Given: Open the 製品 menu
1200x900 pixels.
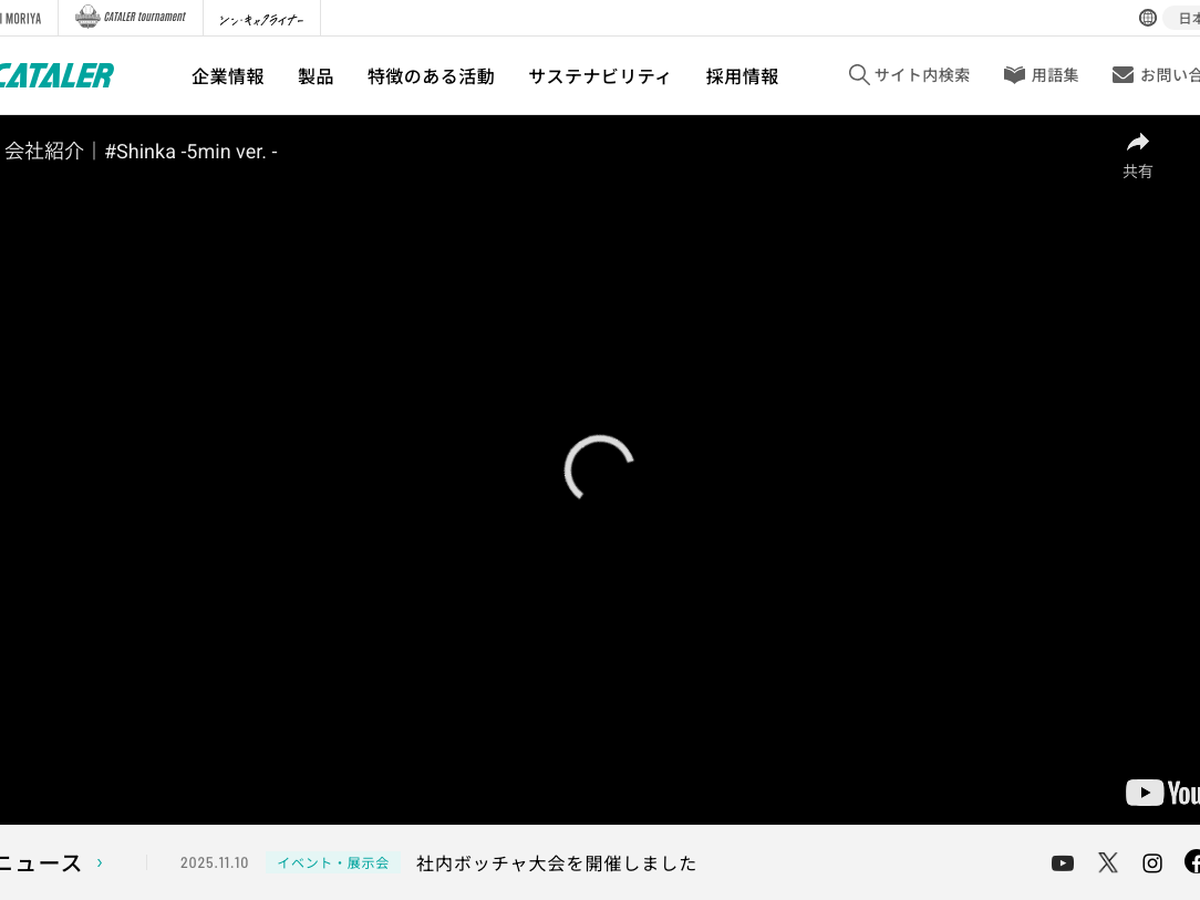Looking at the screenshot, I should pos(315,77).
